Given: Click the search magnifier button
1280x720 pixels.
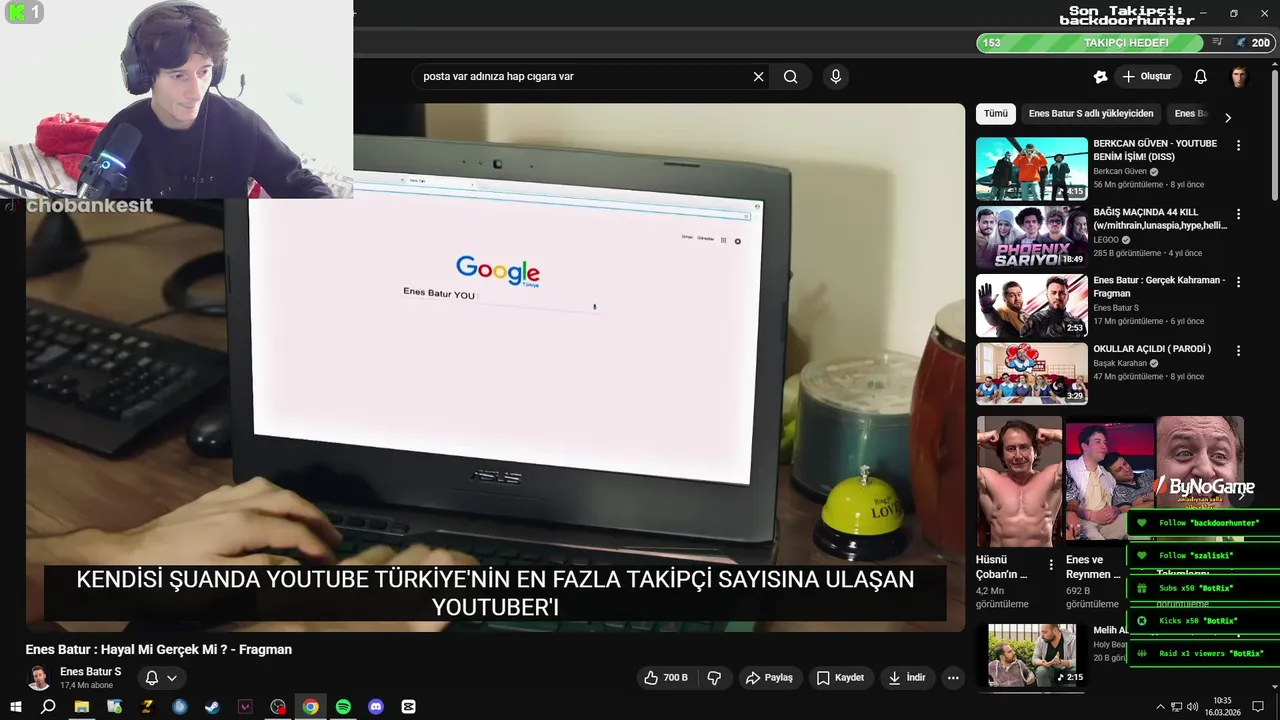Looking at the screenshot, I should click(x=791, y=77).
